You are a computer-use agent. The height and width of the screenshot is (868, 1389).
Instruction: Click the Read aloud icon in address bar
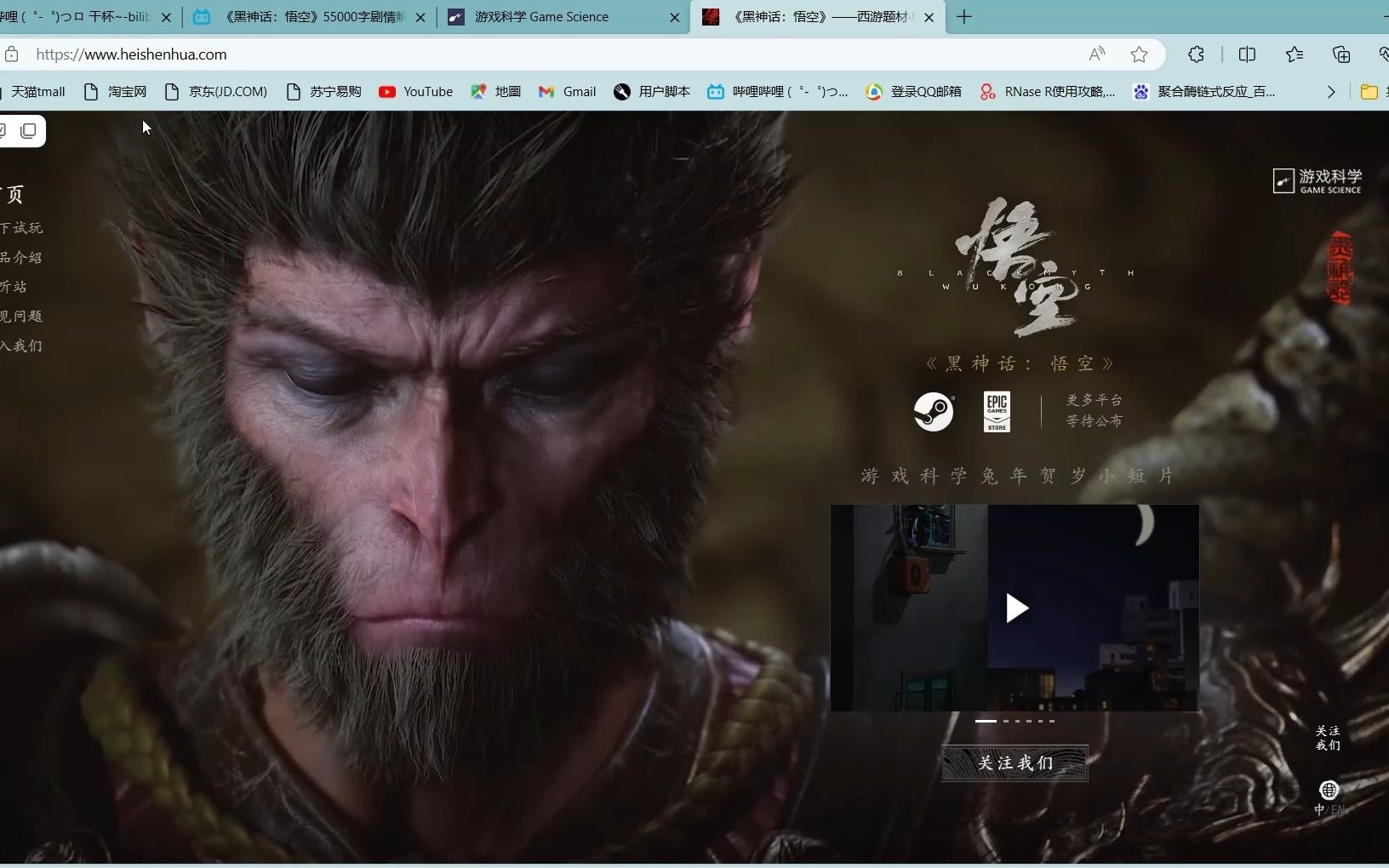[x=1097, y=54]
